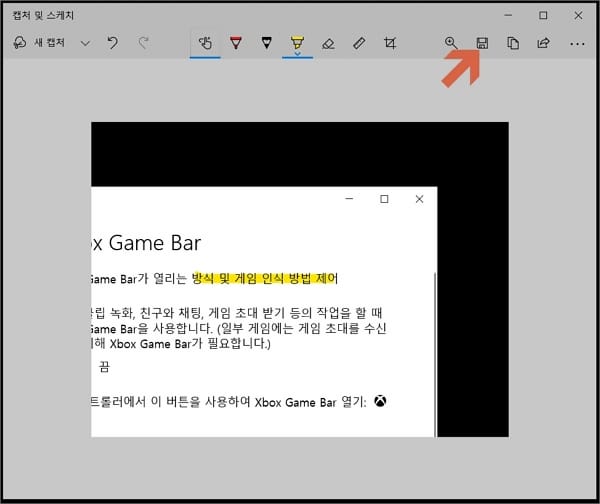This screenshot has height=504, width=600.
Task: Select the black pencil tool
Action: point(267,43)
